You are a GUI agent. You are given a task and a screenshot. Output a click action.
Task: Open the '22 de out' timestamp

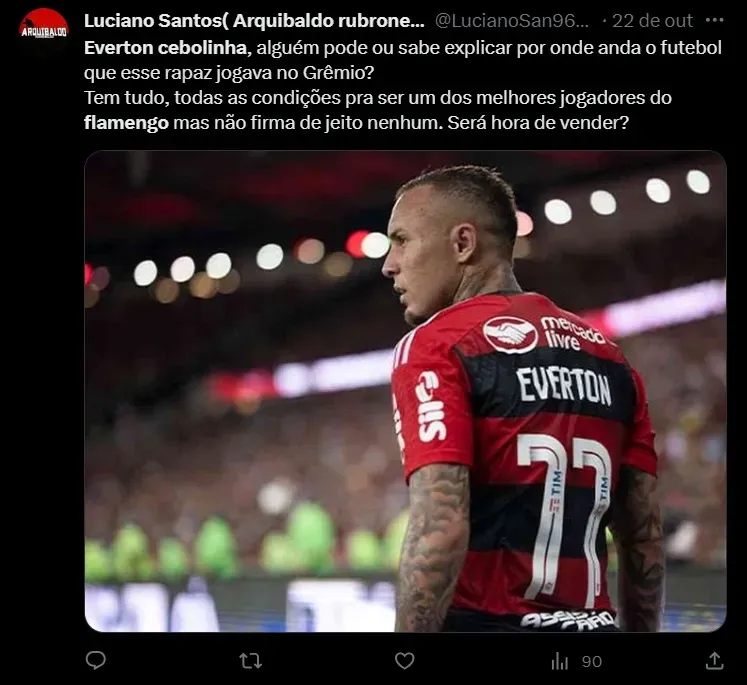coord(652,20)
